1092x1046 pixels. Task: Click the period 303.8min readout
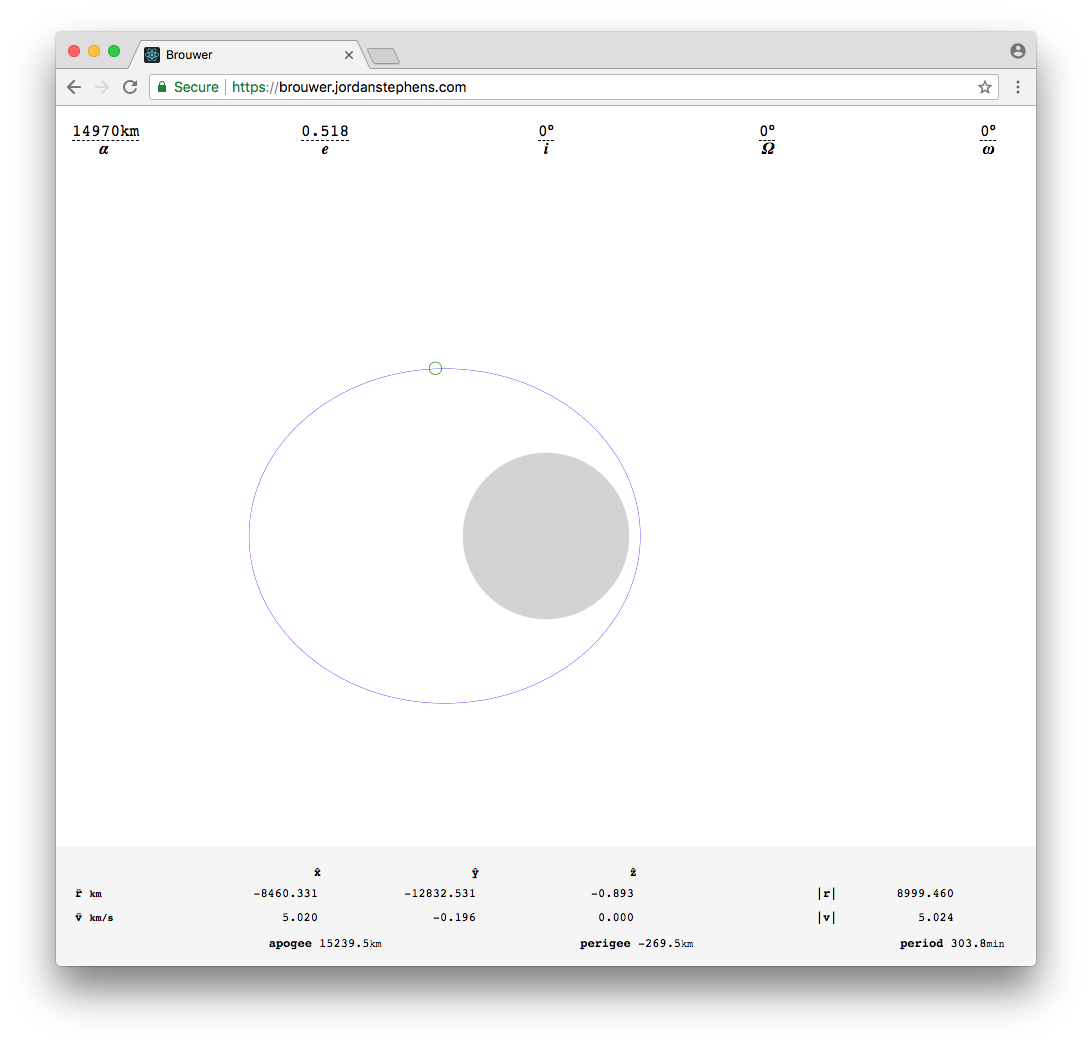(951, 944)
